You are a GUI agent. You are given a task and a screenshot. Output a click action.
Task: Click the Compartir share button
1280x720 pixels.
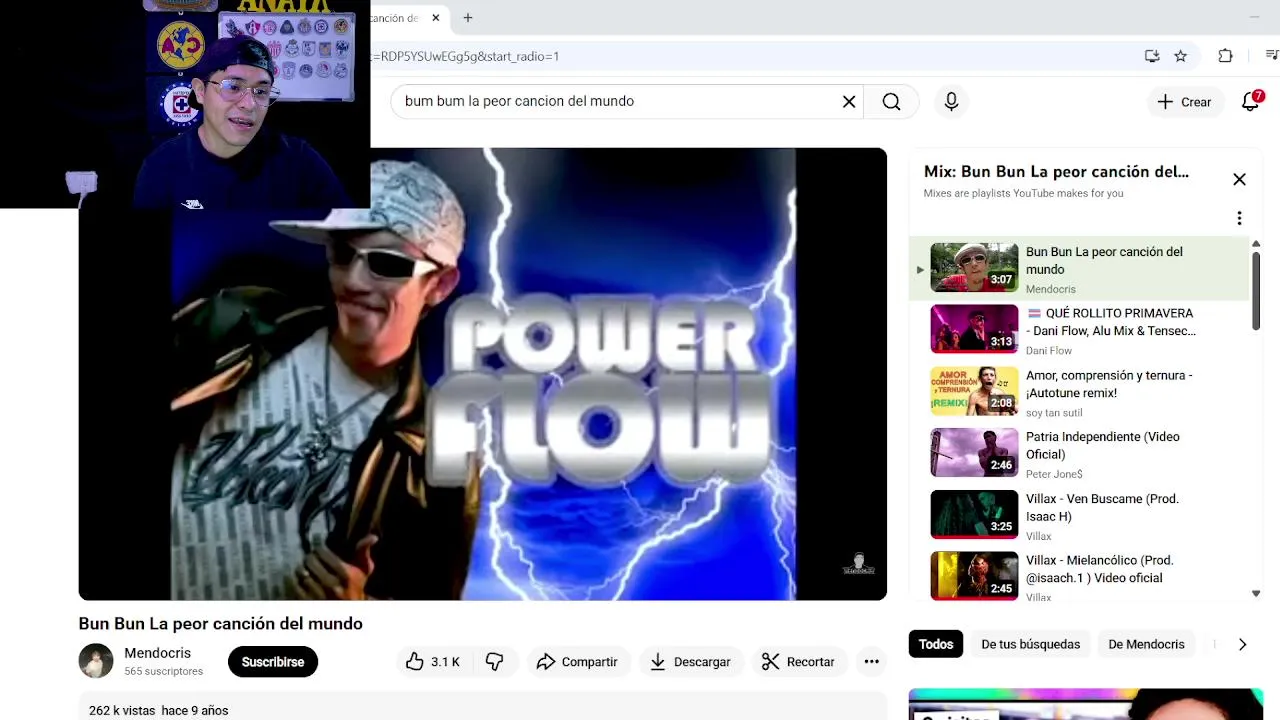click(577, 662)
